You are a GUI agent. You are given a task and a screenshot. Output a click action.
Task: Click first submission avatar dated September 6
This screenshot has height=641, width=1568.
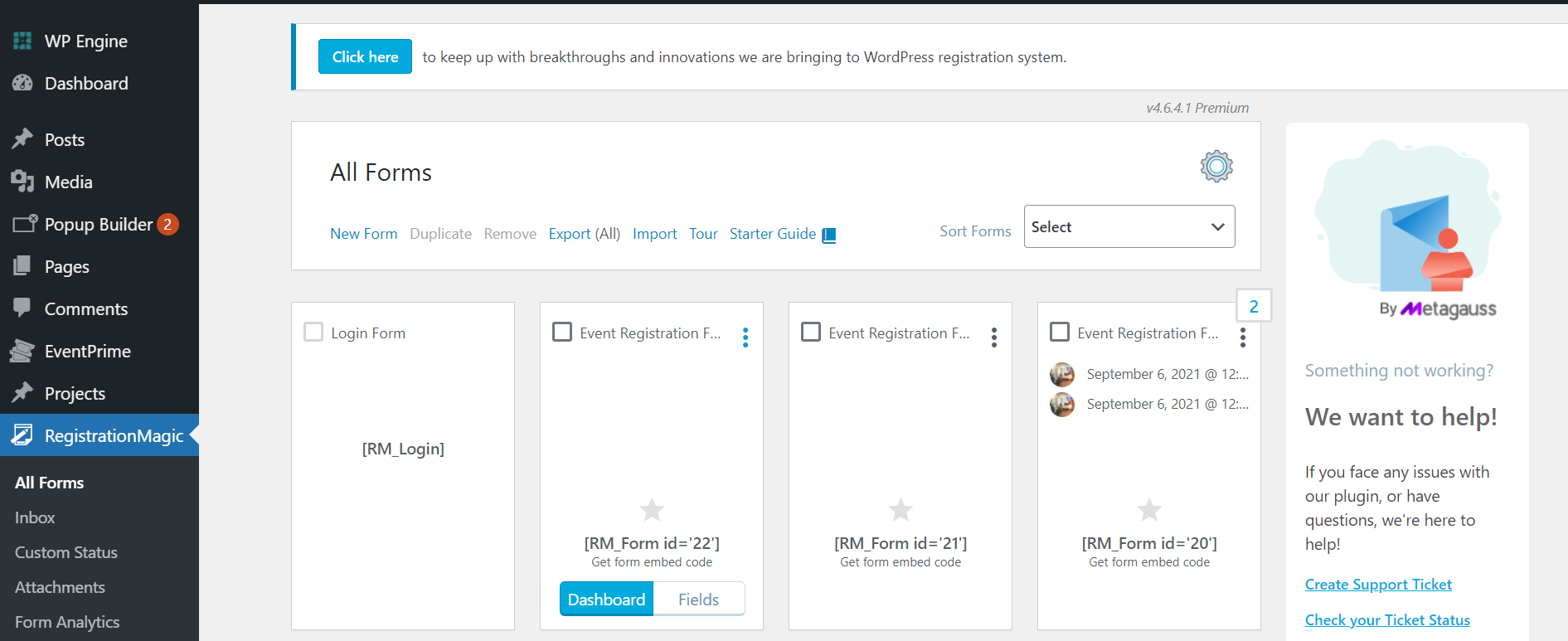coord(1062,374)
